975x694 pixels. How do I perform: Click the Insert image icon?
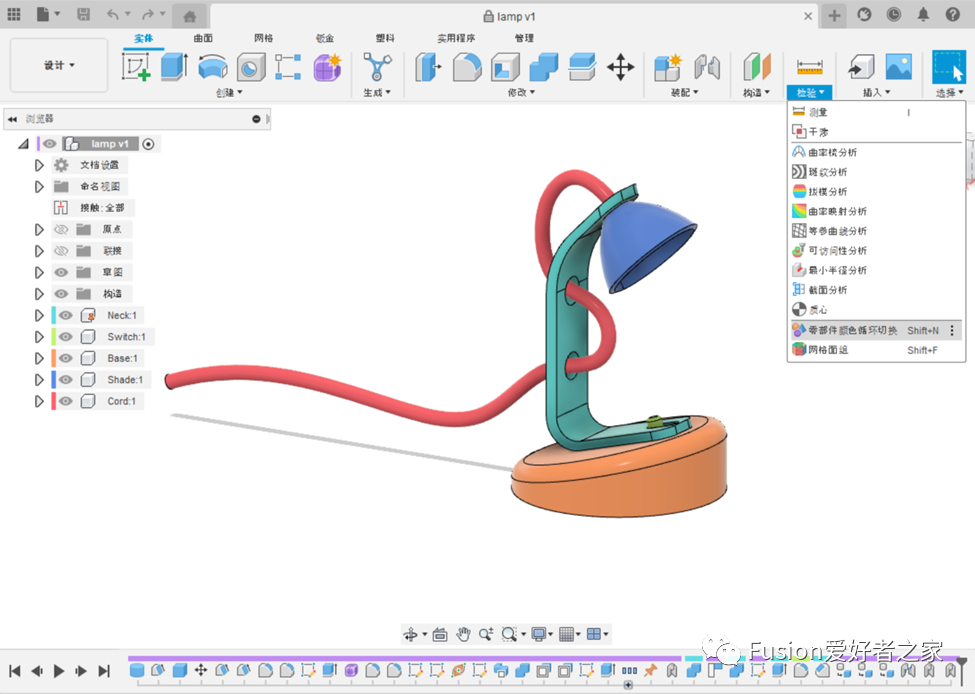tap(898, 67)
